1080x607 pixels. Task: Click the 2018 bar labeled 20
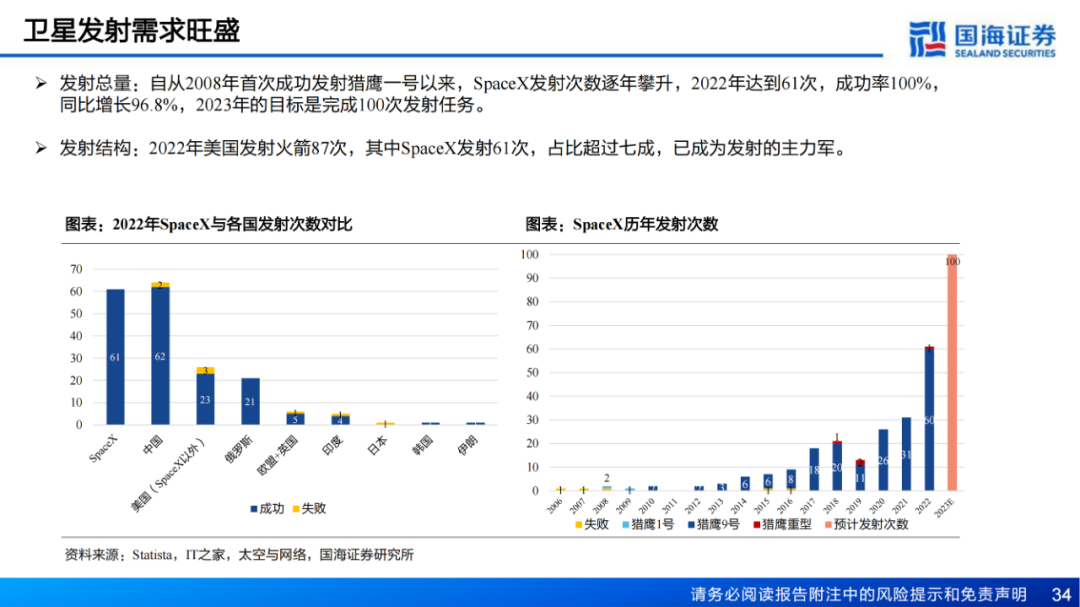tap(837, 466)
